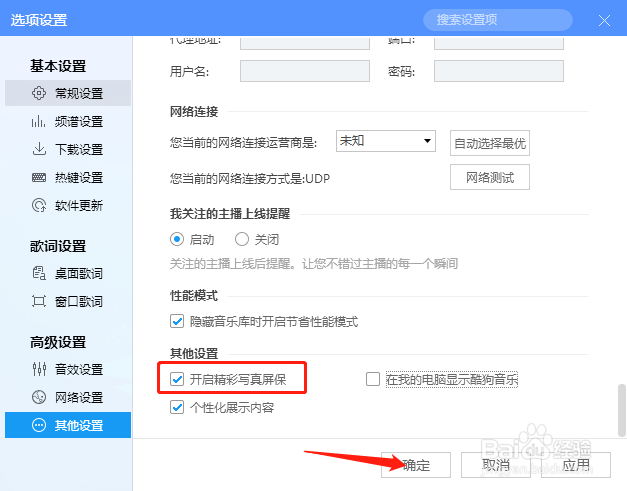Click the 密码 input field
The width and height of the screenshot is (627, 491).
point(499,71)
